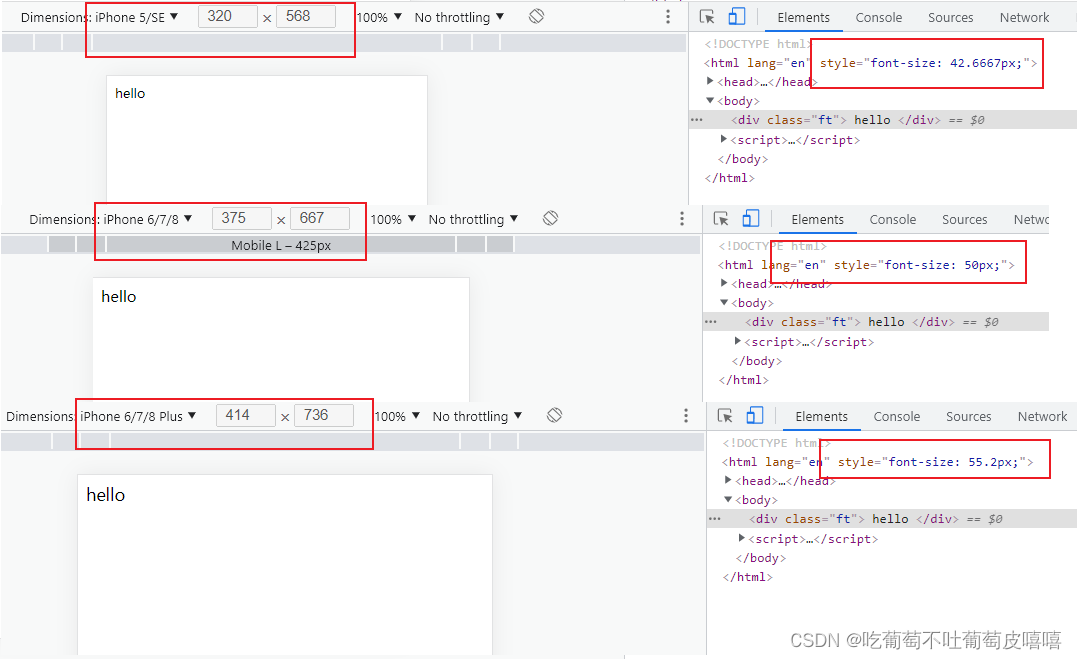
Task: Open No throttling dropdown in middle toolbar
Action: click(473, 219)
